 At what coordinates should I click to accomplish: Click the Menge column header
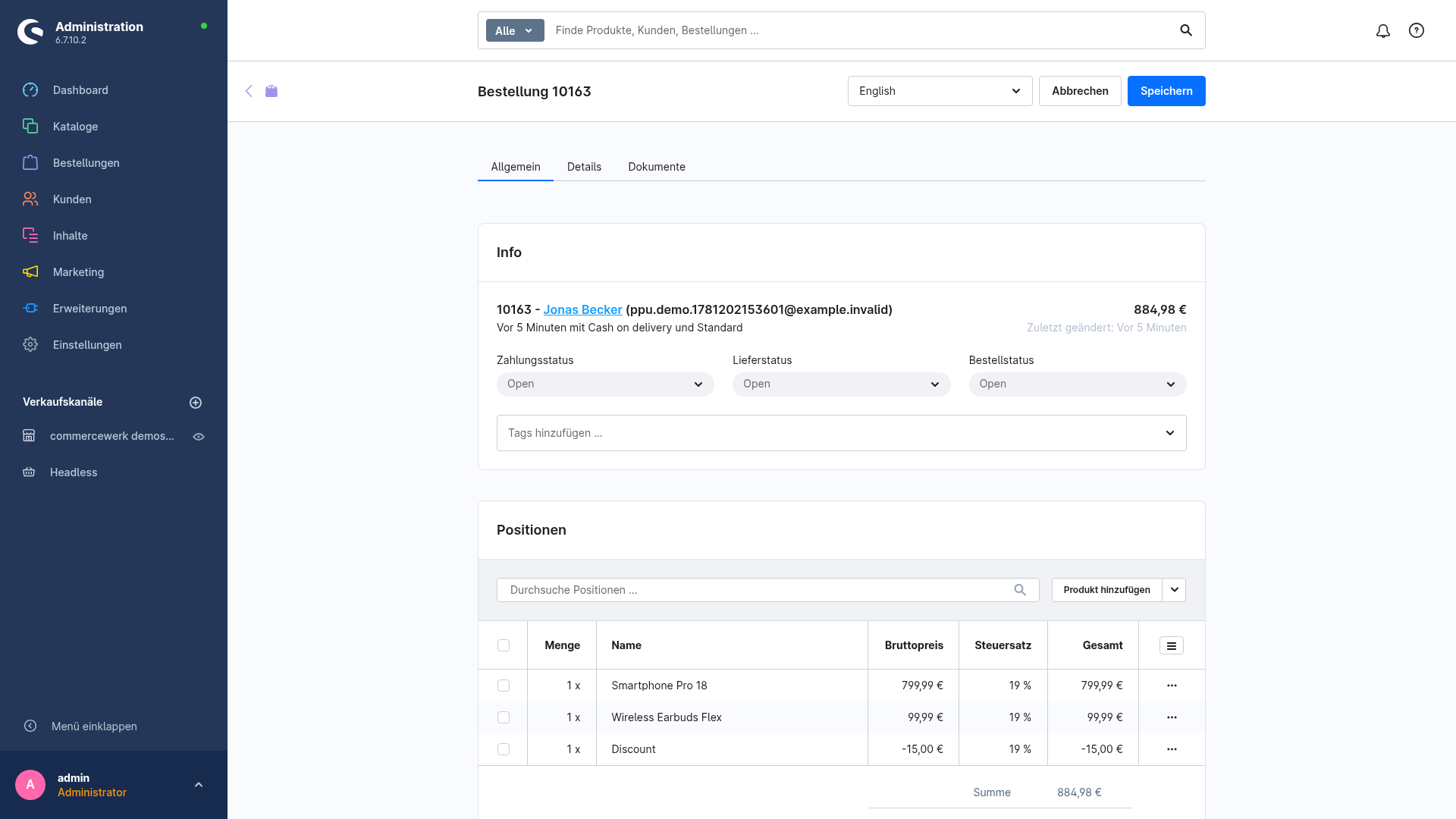pyautogui.click(x=562, y=645)
